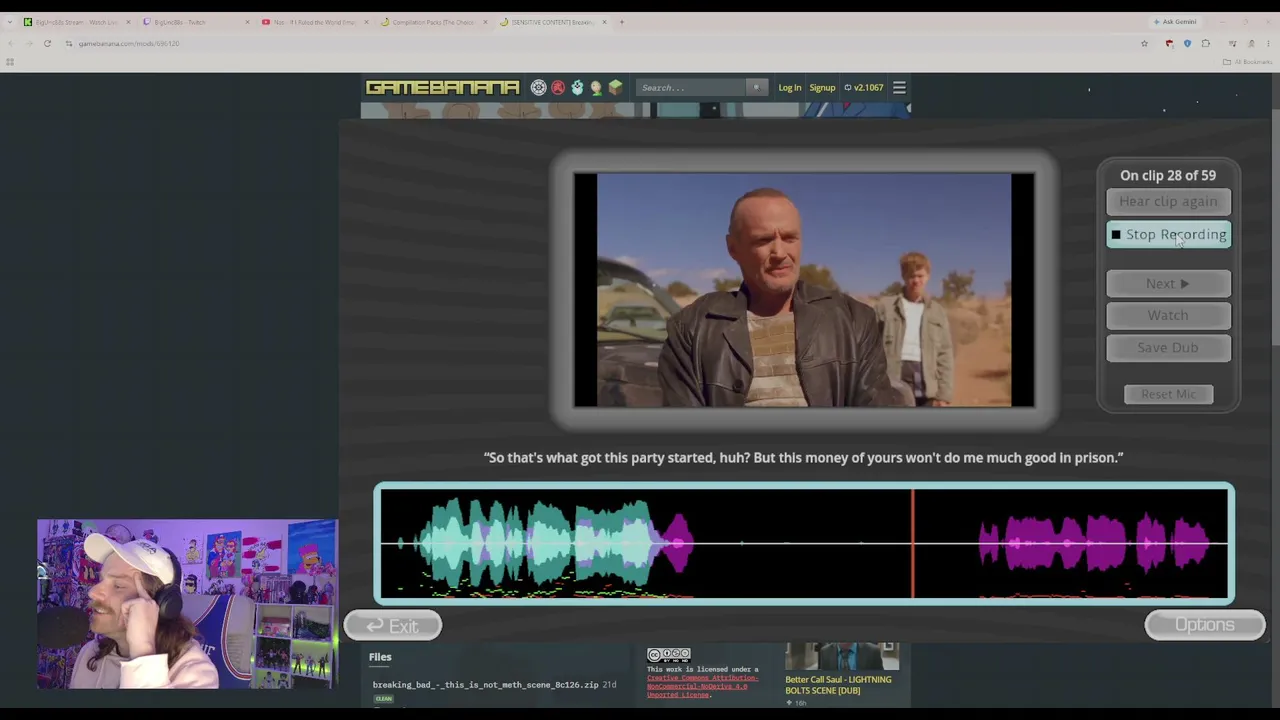Click the red extension icon in toolbar
The height and width of the screenshot is (720, 1280).
pyautogui.click(x=1169, y=44)
